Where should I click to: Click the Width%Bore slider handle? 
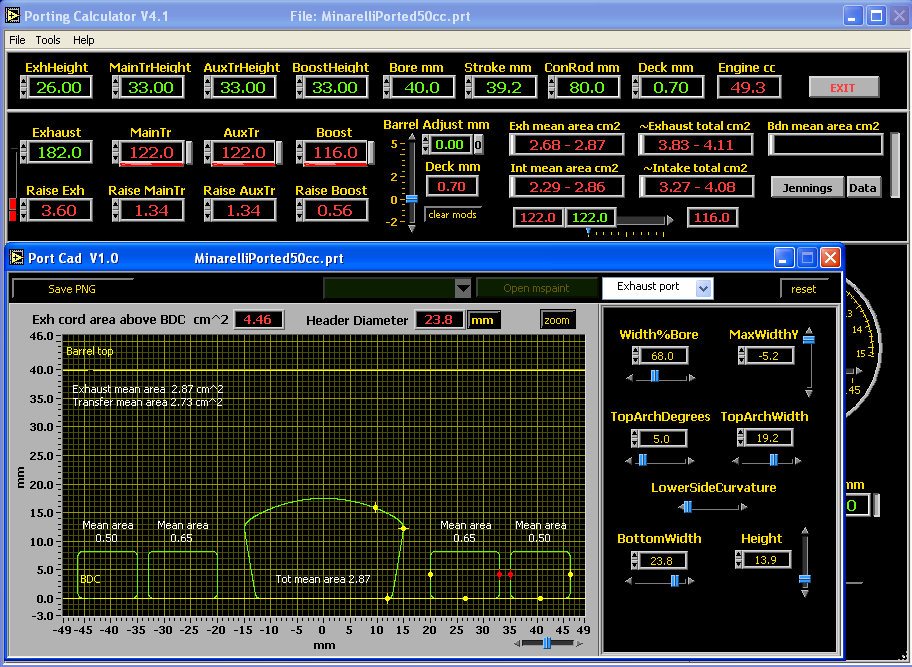(x=655, y=376)
